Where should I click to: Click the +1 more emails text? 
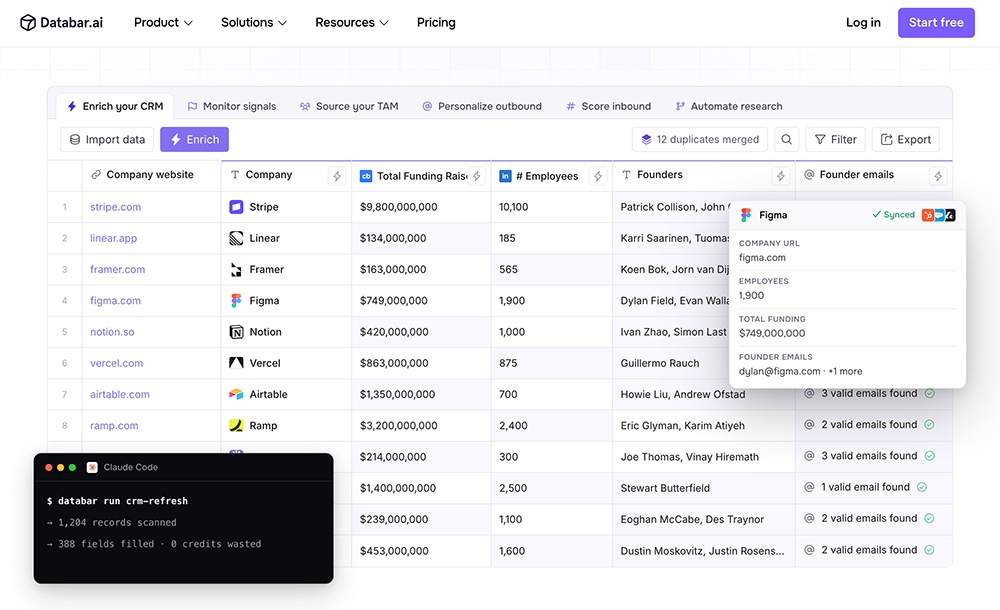[x=845, y=371]
